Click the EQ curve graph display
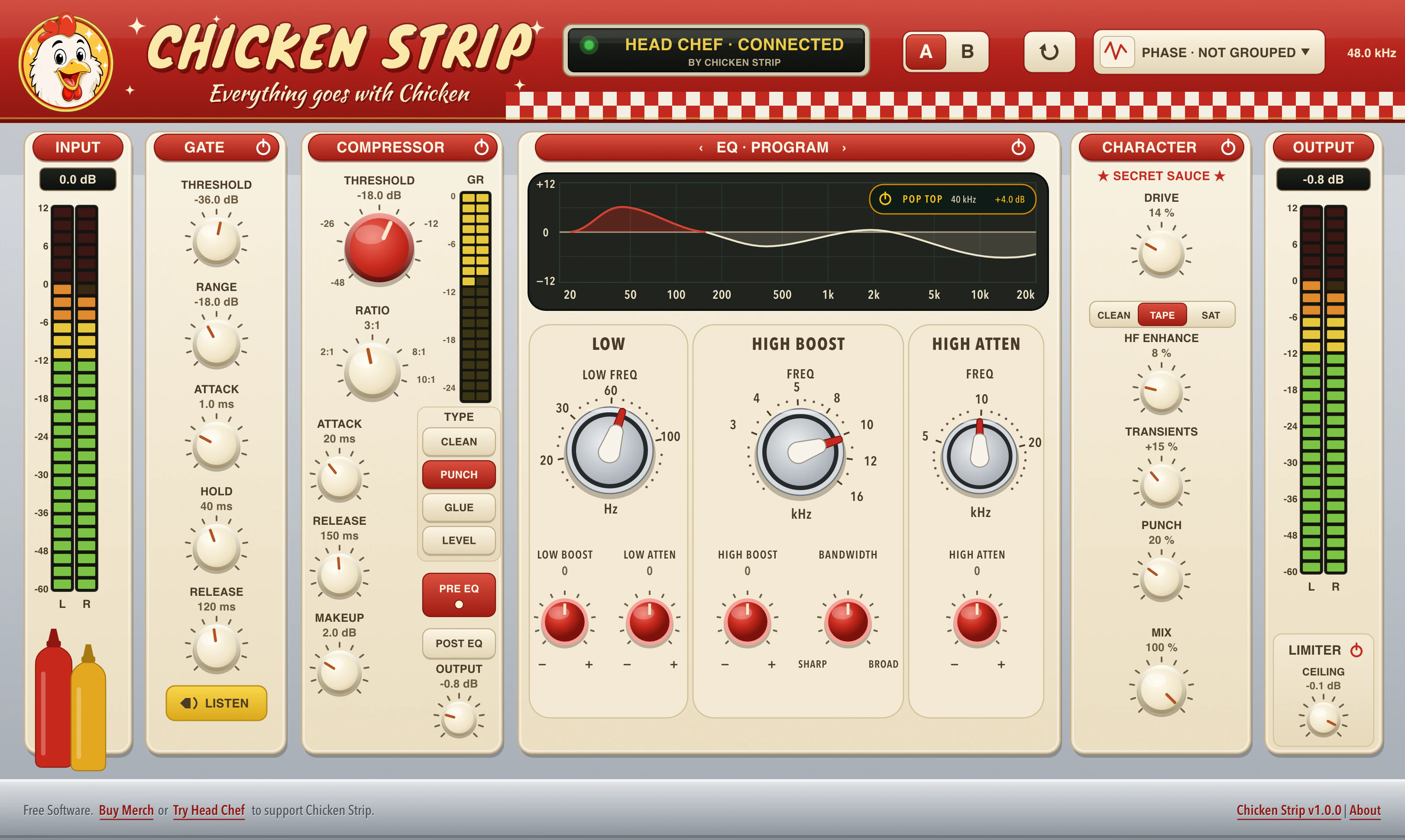The width and height of the screenshot is (1405, 840). click(787, 241)
